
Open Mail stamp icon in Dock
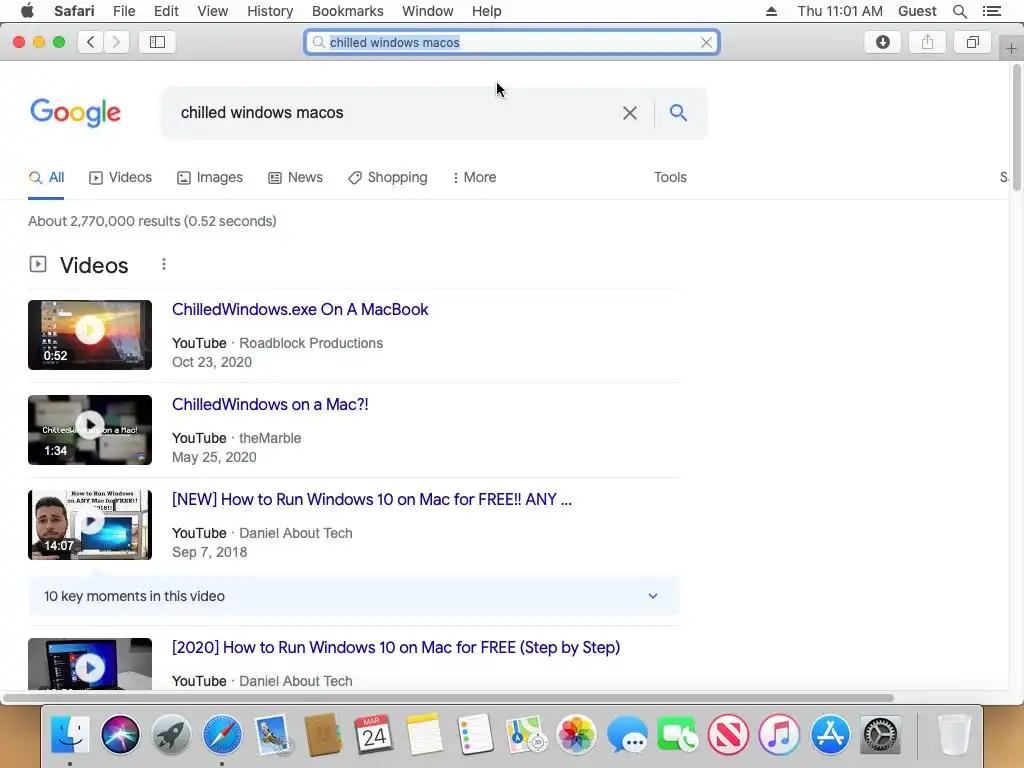point(273,735)
